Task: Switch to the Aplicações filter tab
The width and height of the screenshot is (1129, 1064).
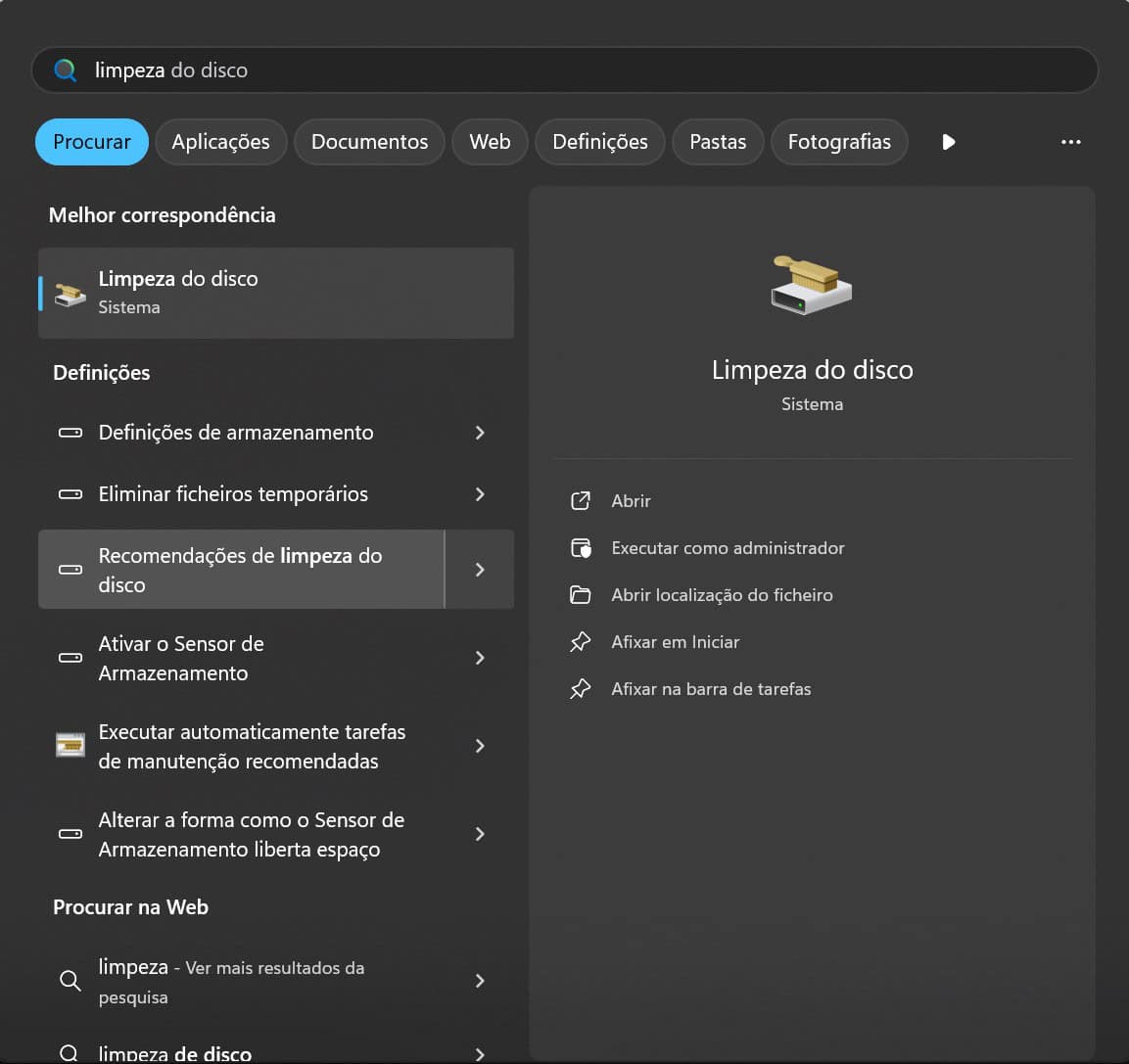Action: coord(220,141)
